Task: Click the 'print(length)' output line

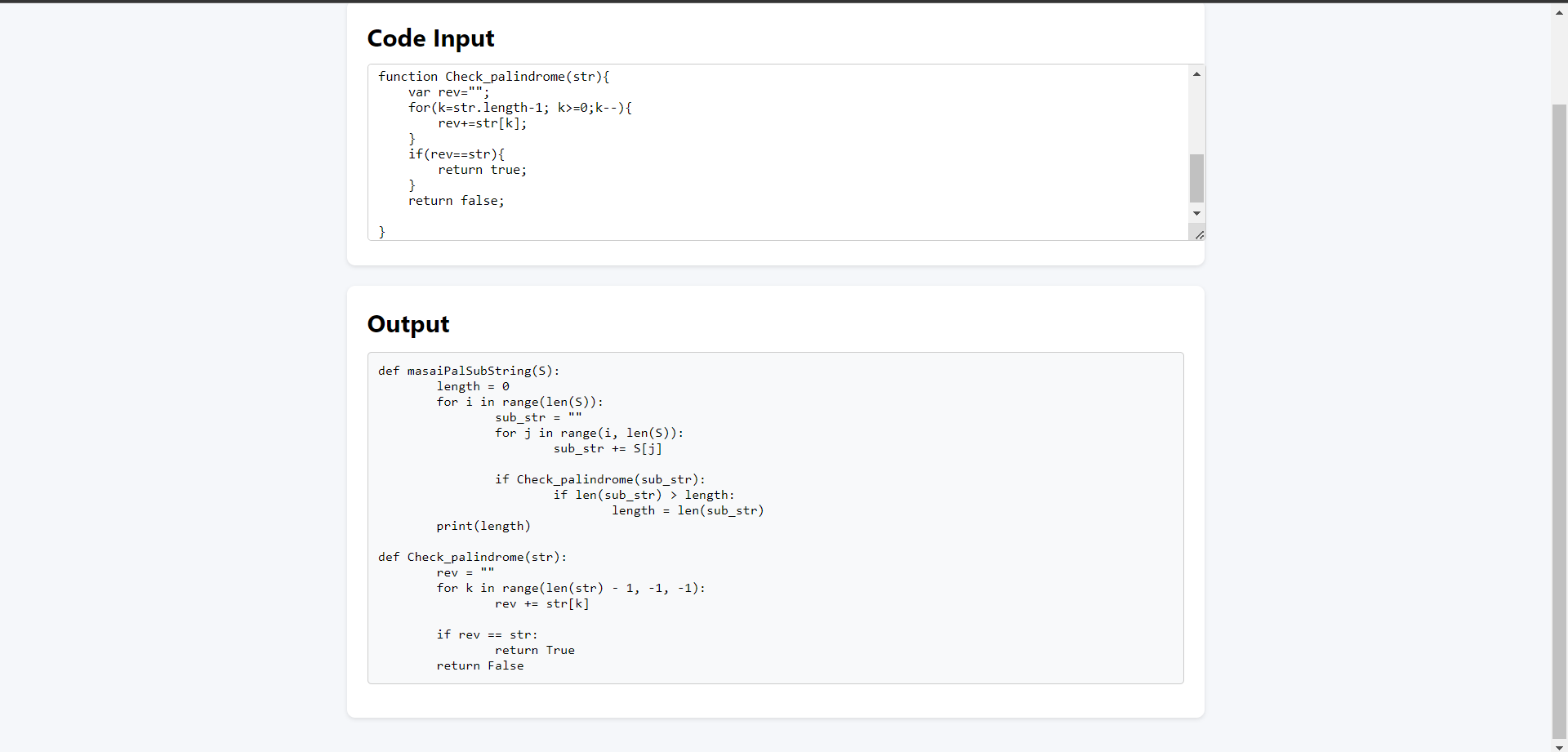Action: (x=483, y=526)
